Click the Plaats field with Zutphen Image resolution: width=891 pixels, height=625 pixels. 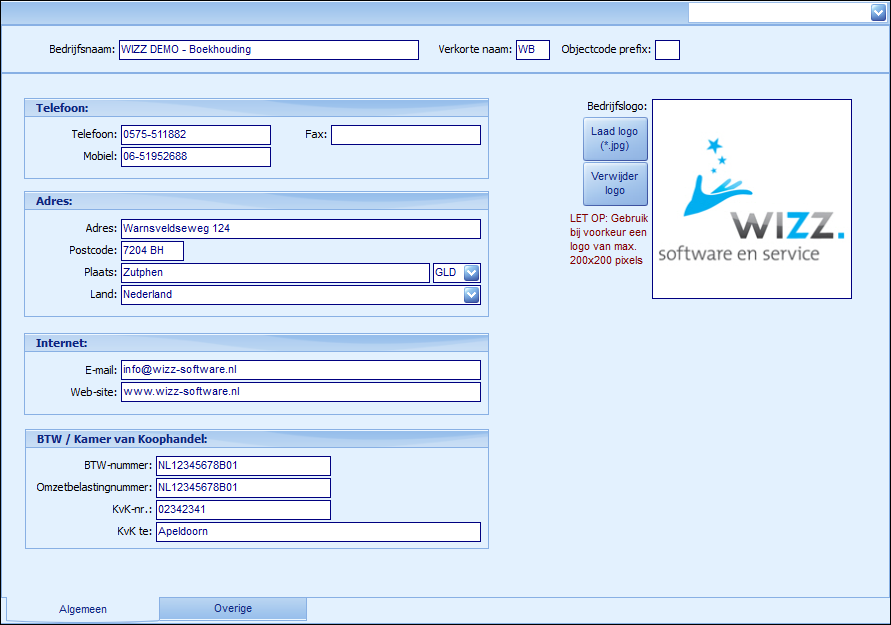click(275, 273)
